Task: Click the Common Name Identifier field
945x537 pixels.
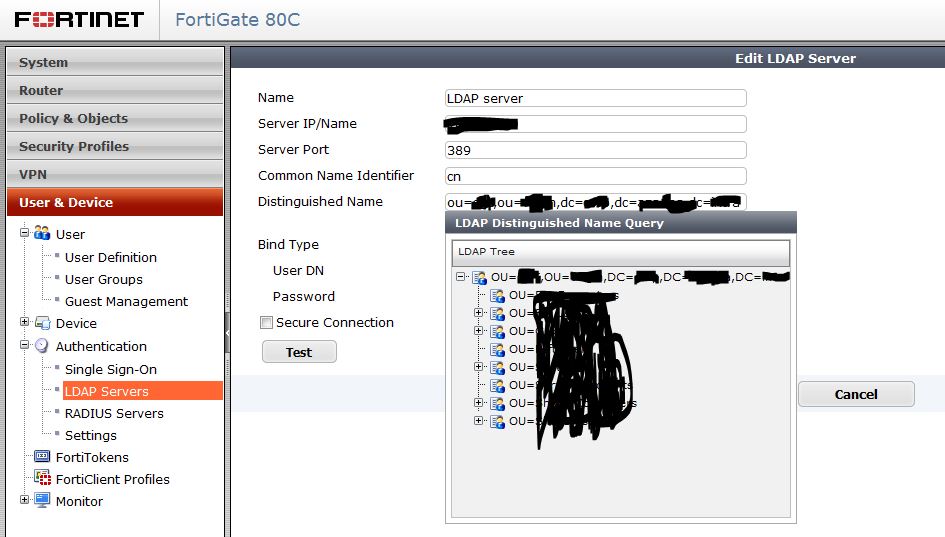Action: coord(595,176)
